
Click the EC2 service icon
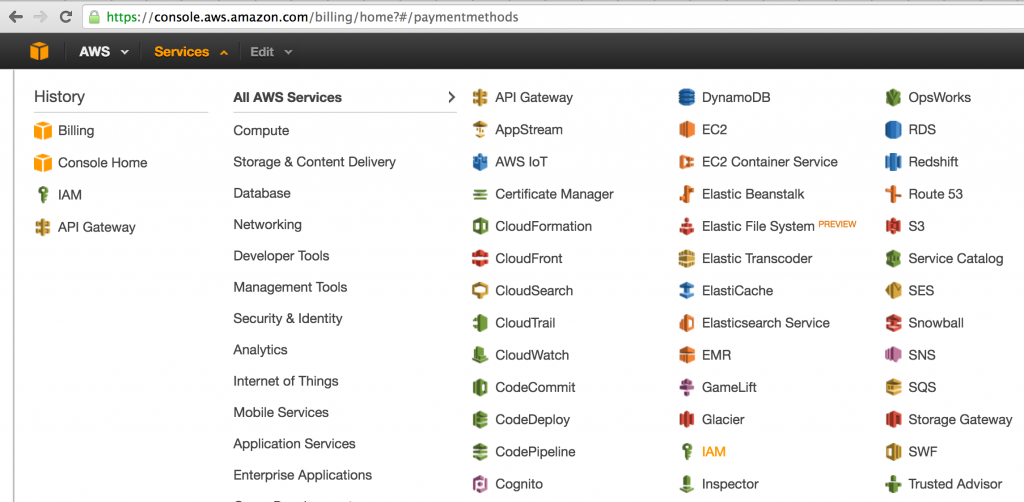pyautogui.click(x=687, y=130)
